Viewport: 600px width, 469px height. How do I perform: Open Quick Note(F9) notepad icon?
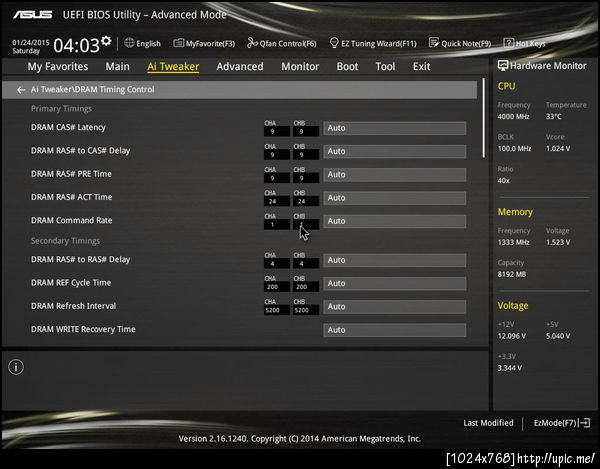pos(434,43)
